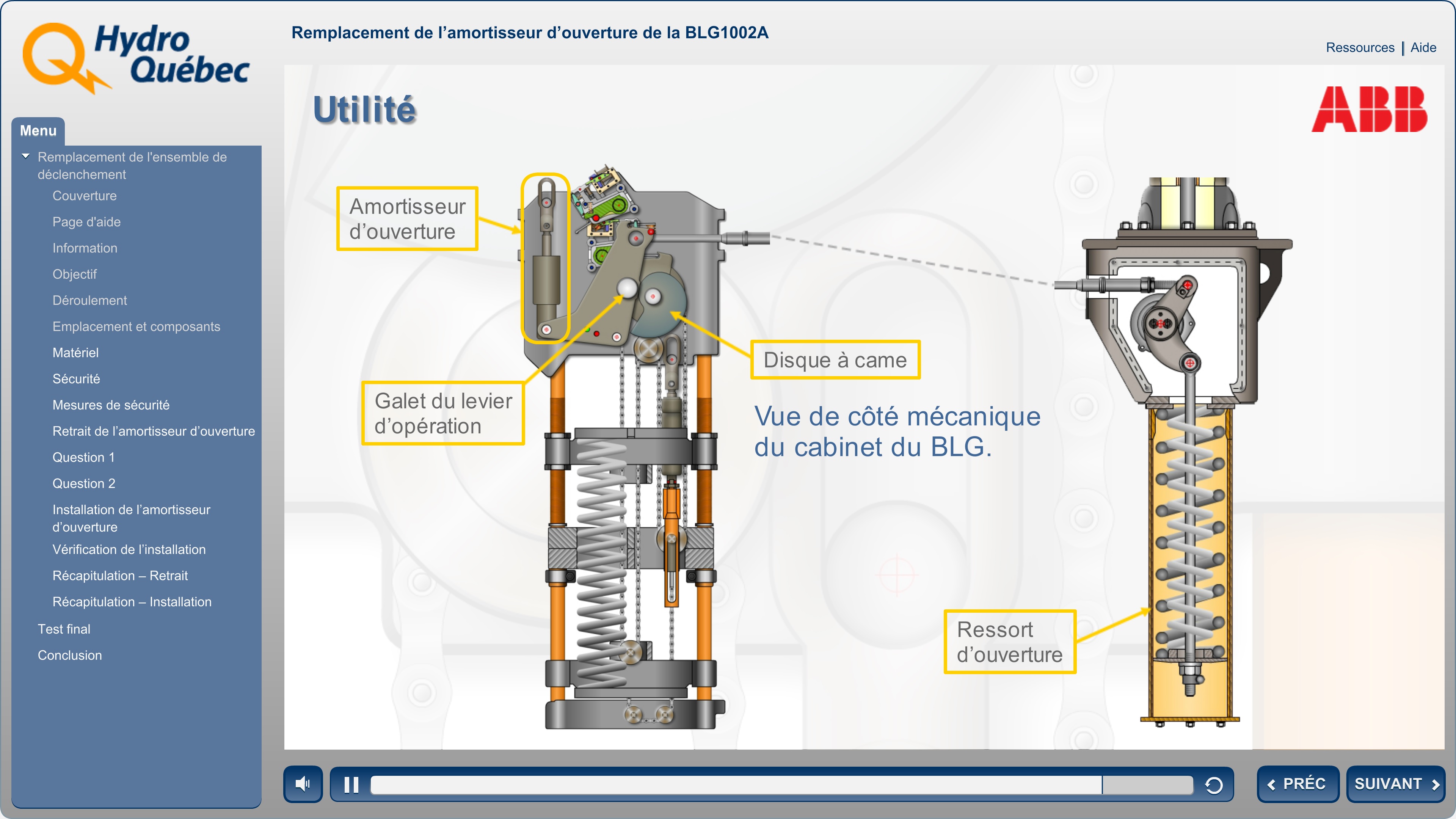Click the playback progress bar

pos(780,784)
